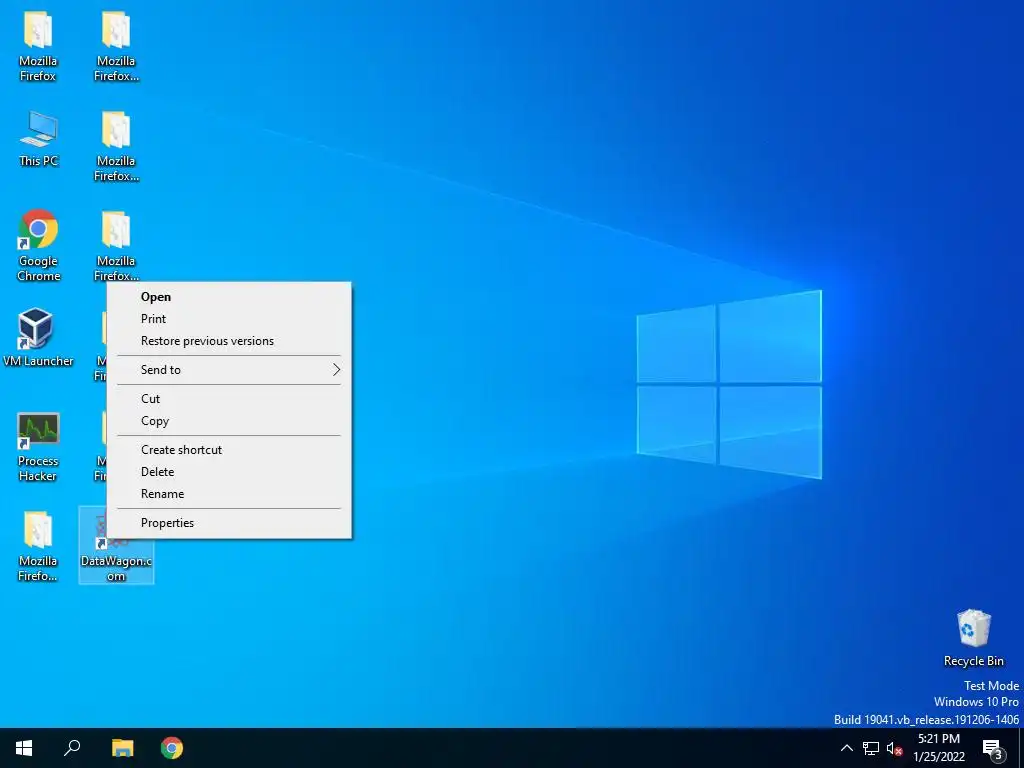
Task: Choose Cut in the context menu
Action: [x=229, y=398]
